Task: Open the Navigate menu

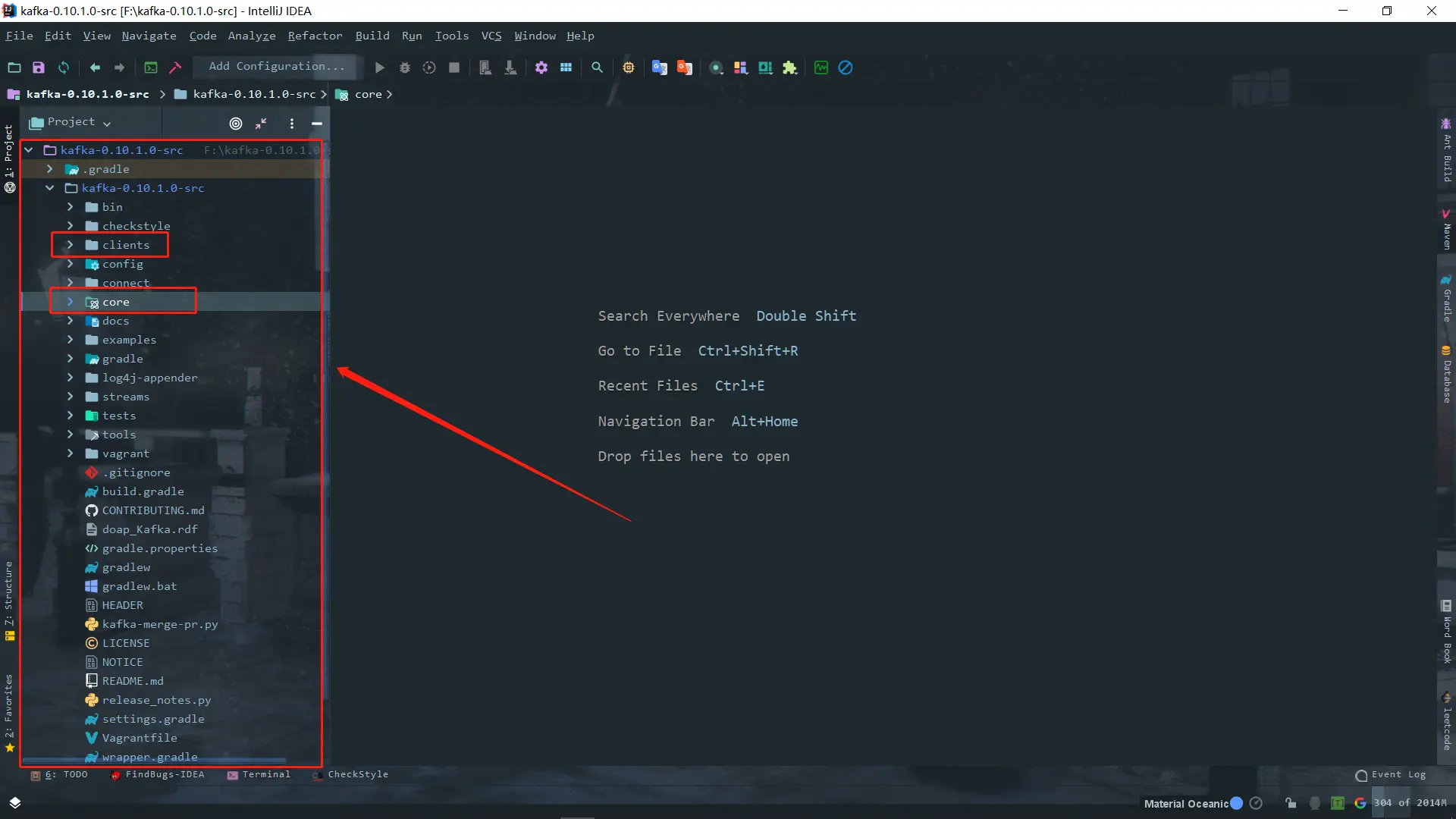Action: click(149, 36)
